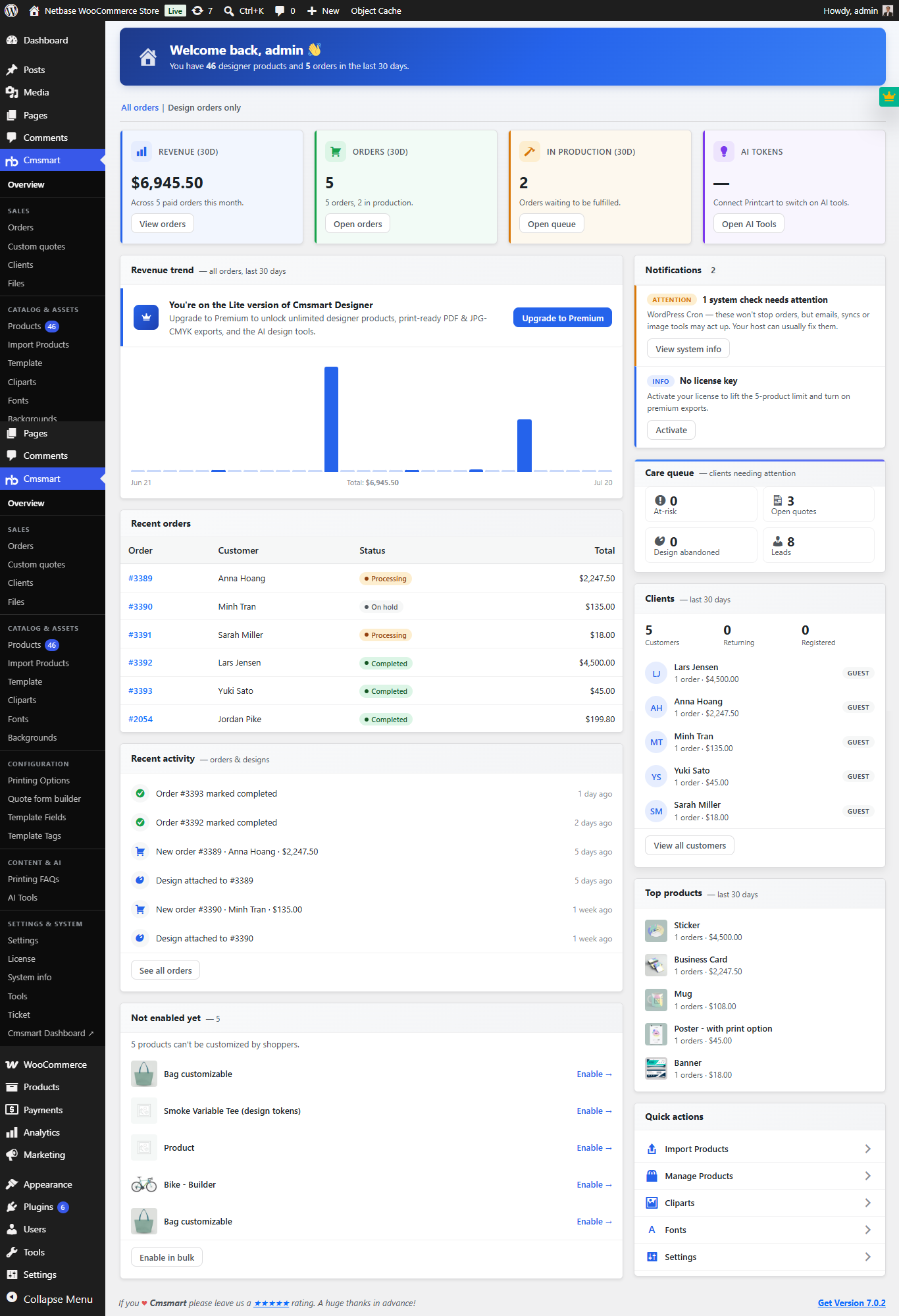Screen dimensions: 899x1316
Task: Open Quote form builder in sidebar
Action: [44, 799]
